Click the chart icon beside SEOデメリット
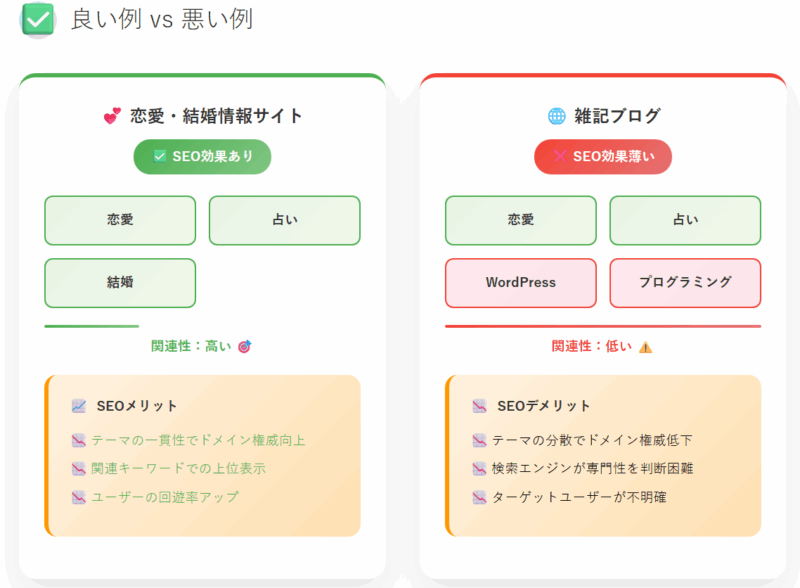This screenshot has height=588, width=800. 479,406
